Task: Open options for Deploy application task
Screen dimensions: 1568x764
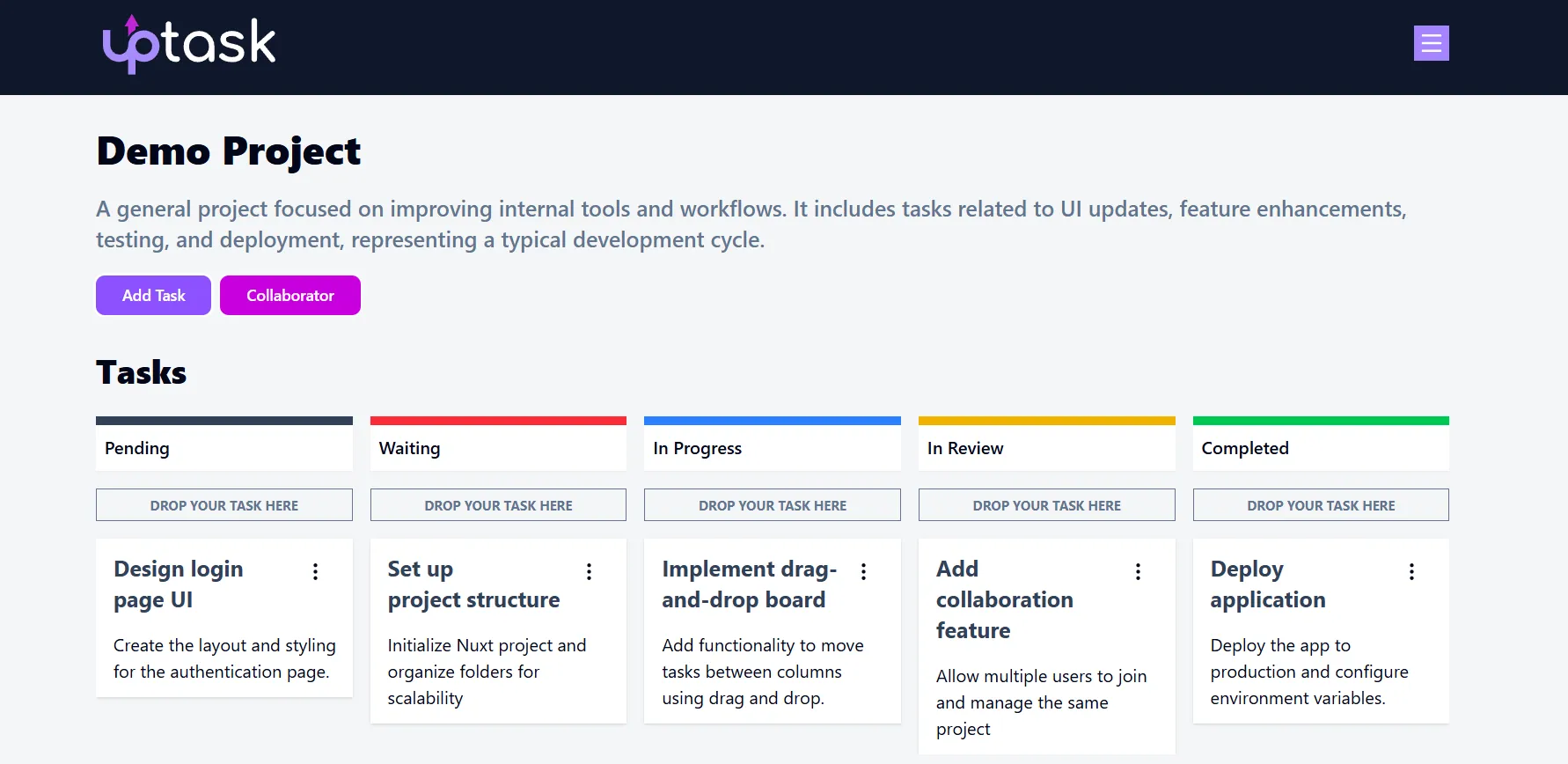Action: pyautogui.click(x=1411, y=571)
